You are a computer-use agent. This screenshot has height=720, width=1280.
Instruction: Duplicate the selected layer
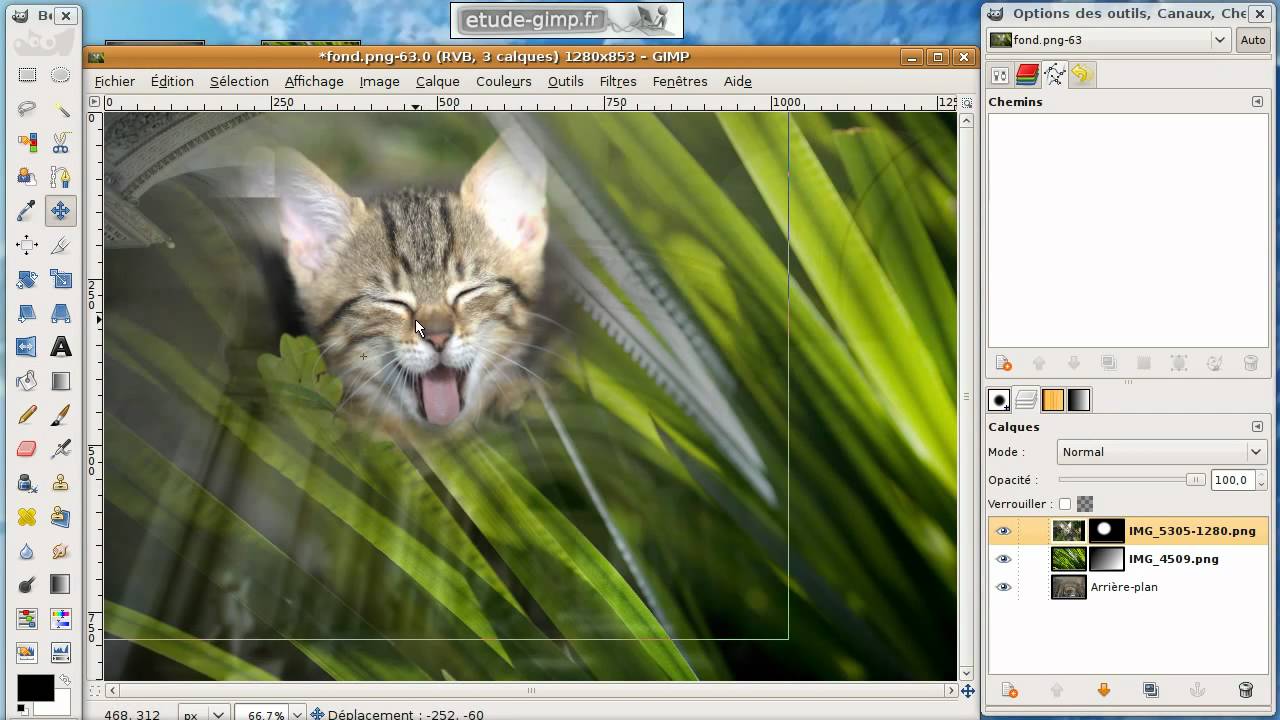pos(1151,690)
